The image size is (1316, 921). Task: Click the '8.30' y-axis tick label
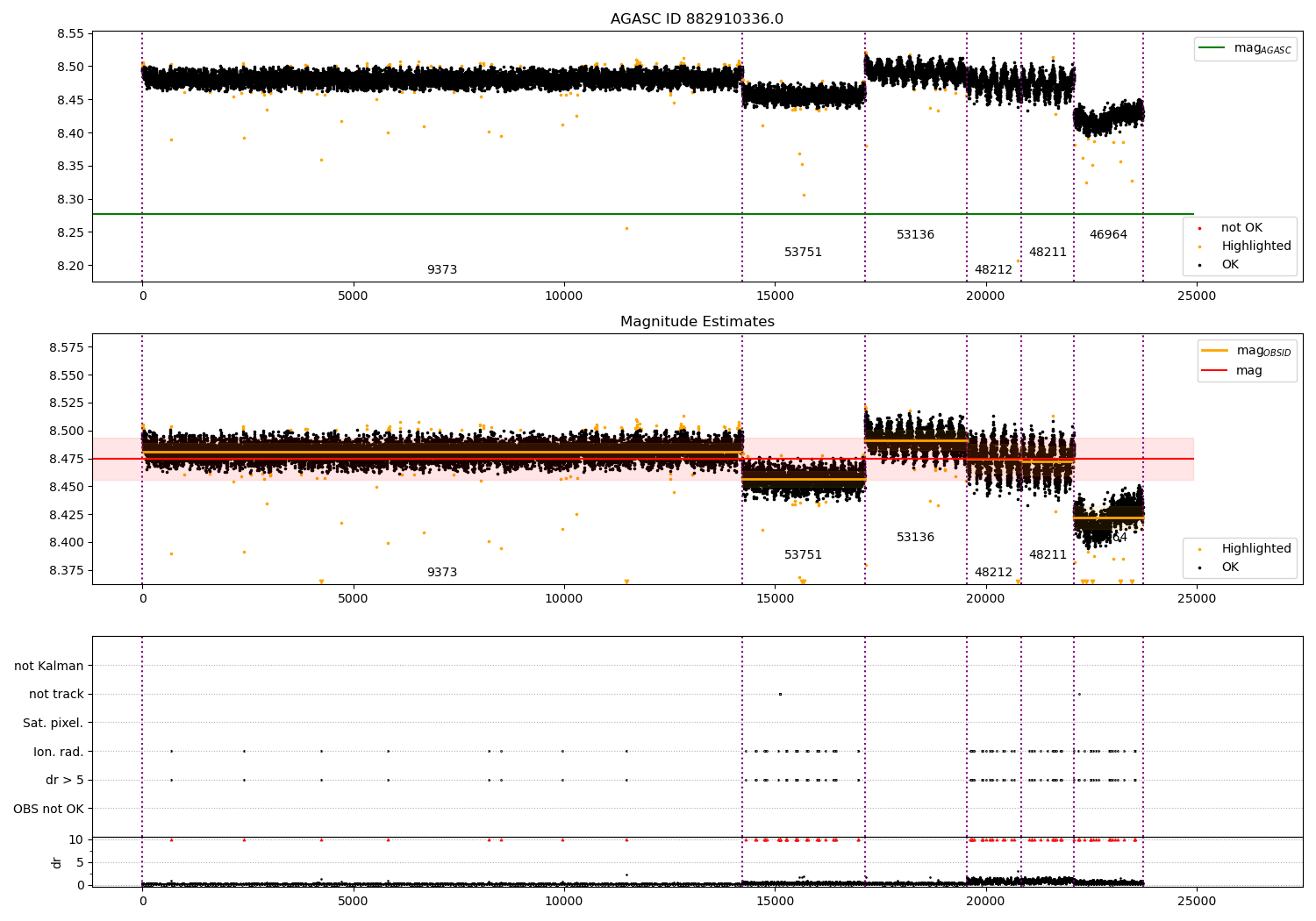tap(70, 199)
